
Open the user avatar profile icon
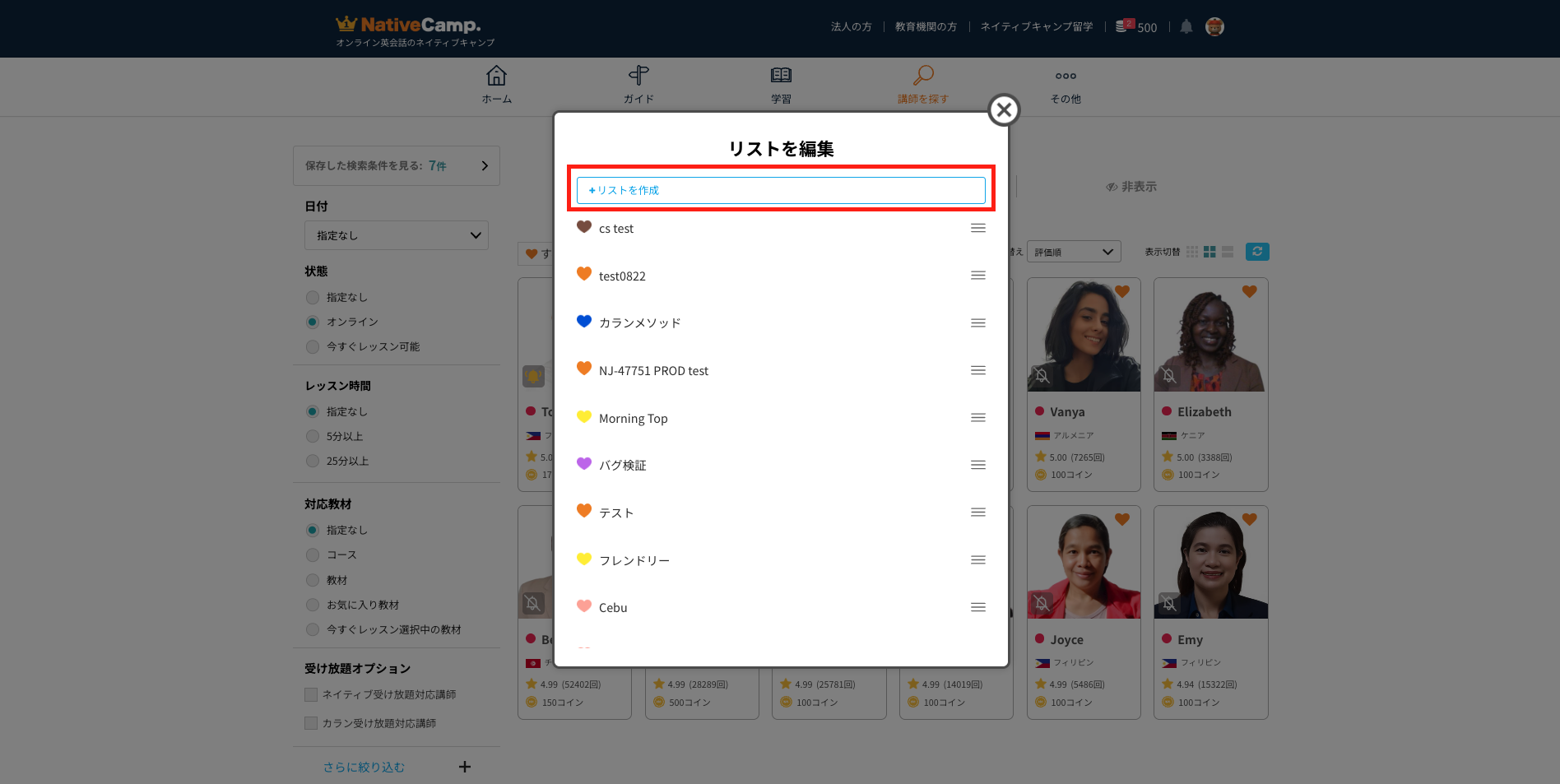[1214, 27]
